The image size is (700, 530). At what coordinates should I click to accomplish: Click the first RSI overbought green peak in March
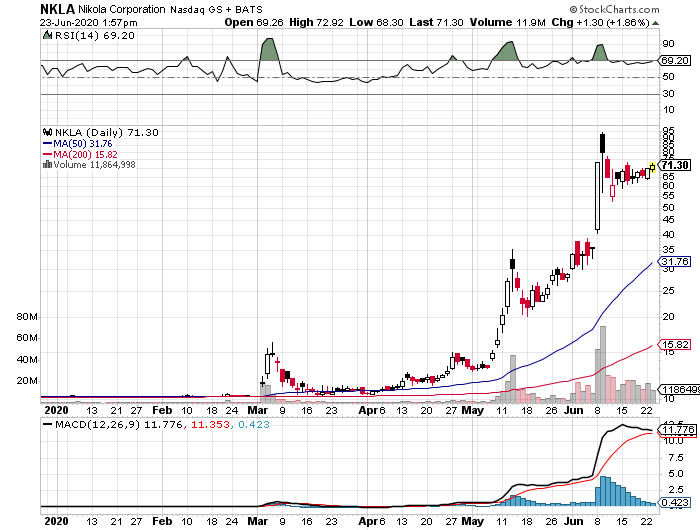click(269, 49)
